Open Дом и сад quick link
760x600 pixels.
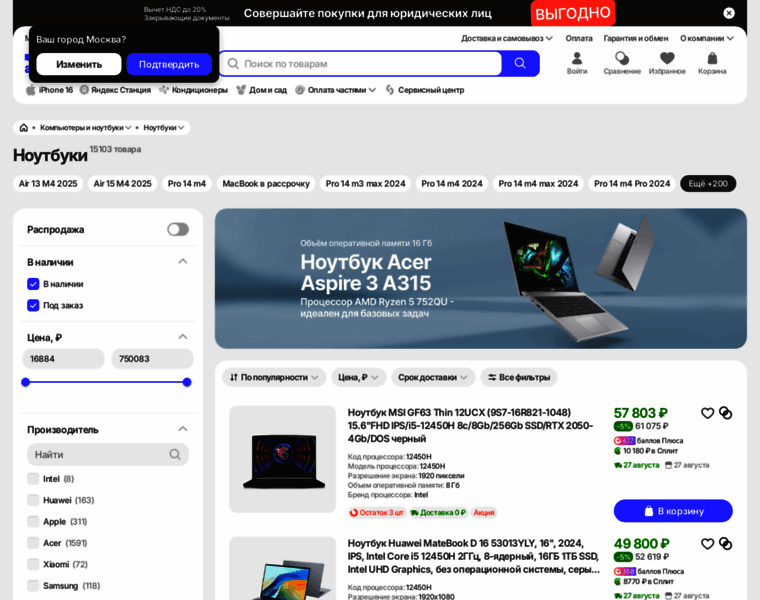coord(261,90)
